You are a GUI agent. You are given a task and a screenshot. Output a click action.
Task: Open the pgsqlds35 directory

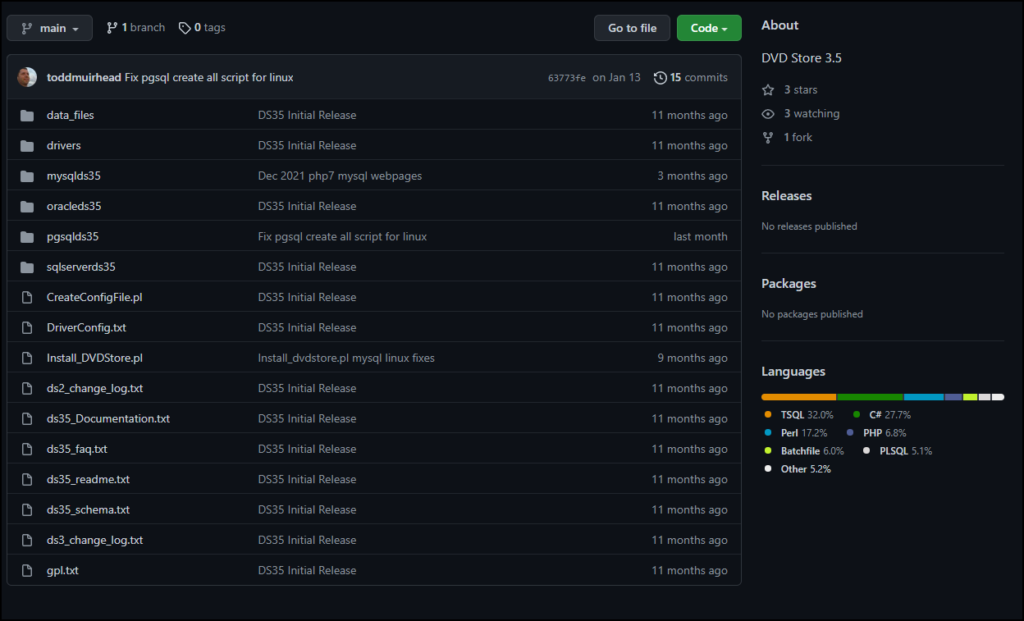point(73,236)
